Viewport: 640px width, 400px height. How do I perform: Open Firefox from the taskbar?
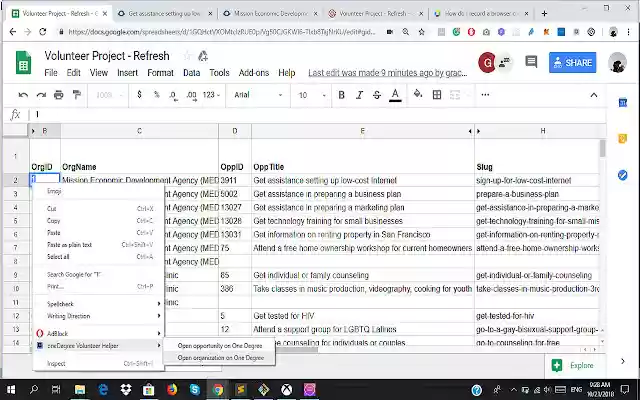(172, 390)
